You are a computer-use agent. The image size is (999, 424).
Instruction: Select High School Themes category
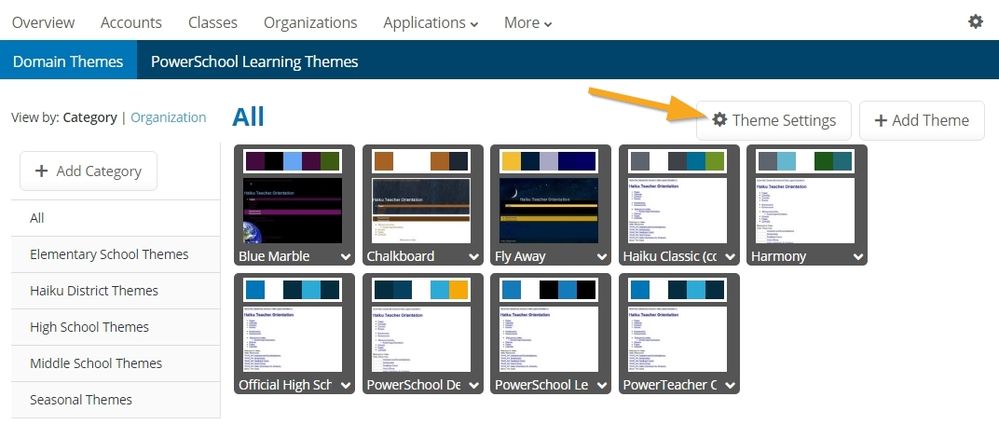[x=116, y=327]
